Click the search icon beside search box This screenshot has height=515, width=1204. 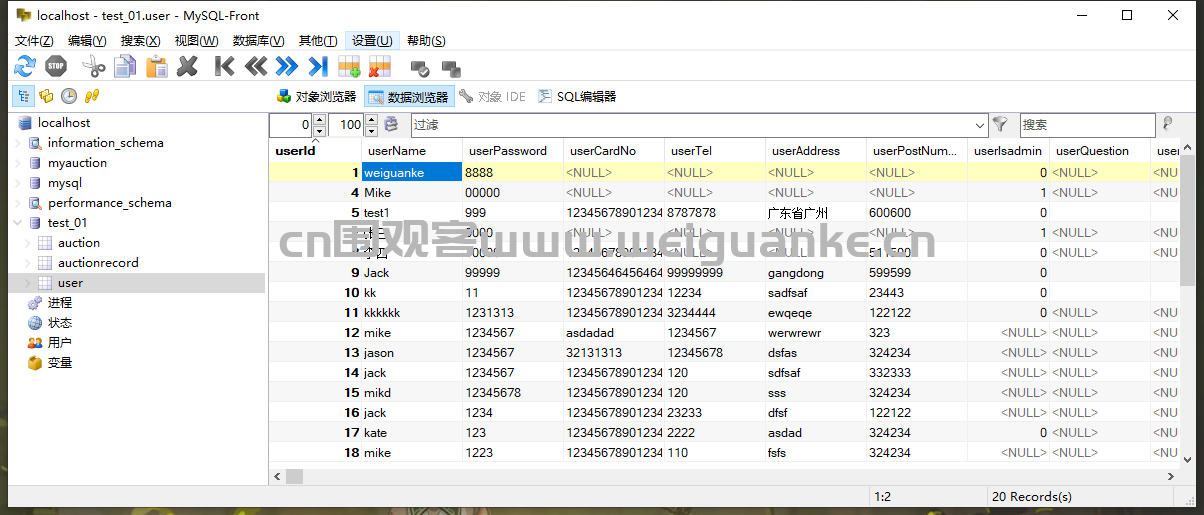click(x=1167, y=125)
